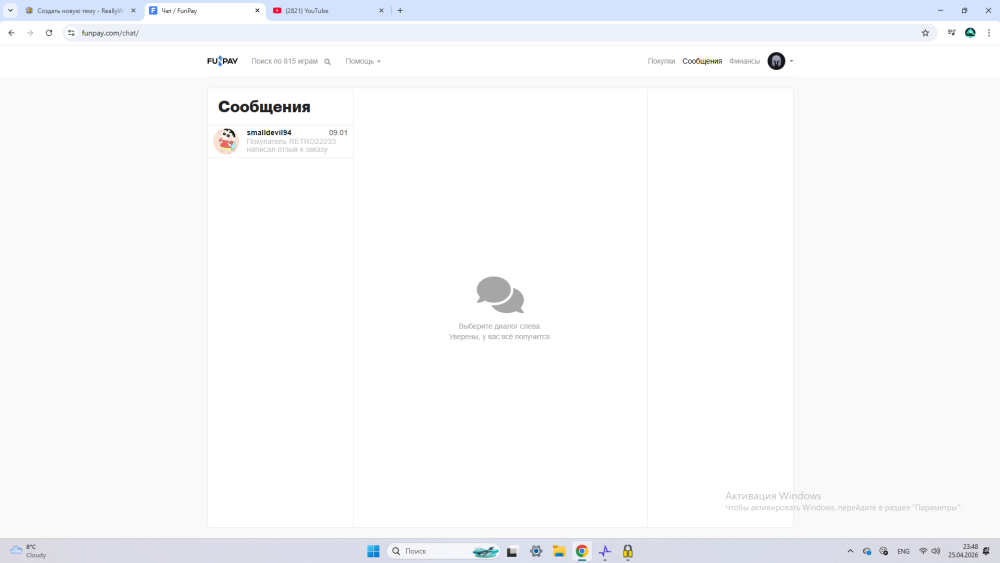Close the ReallyWorld forum tab
Screen dimensions: 1000x563
(x=133, y=11)
